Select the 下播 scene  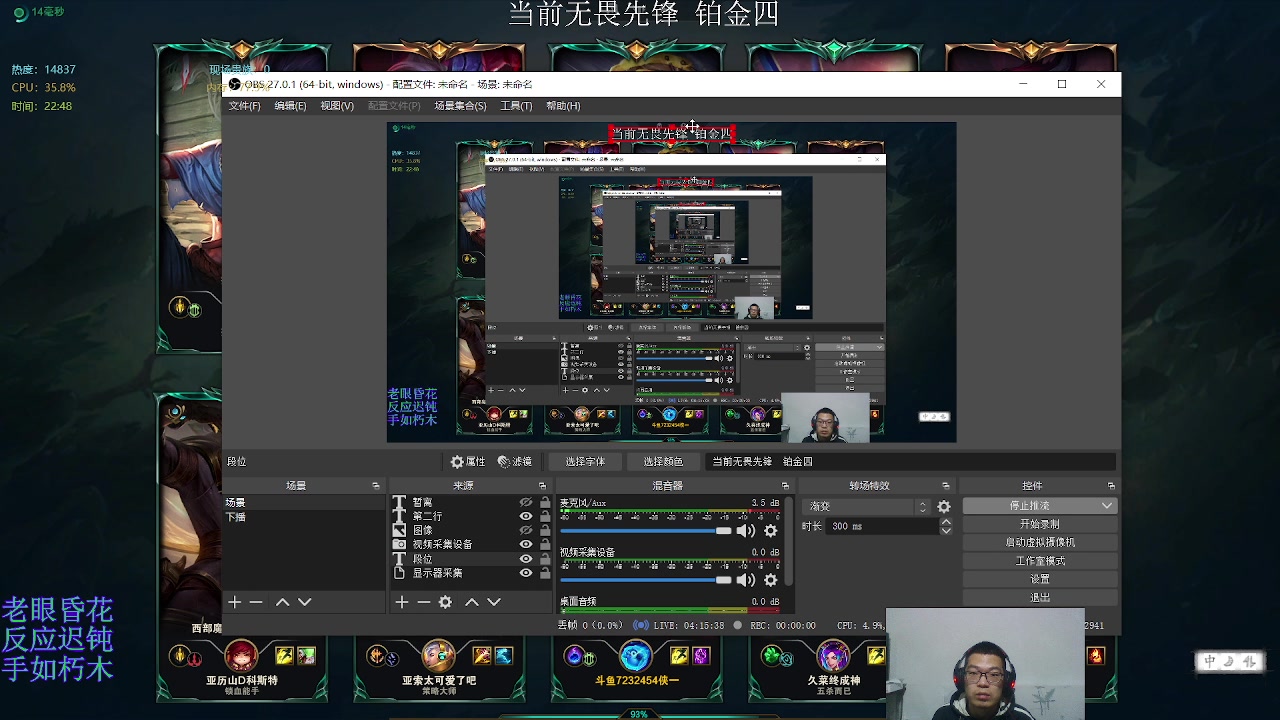coord(303,517)
